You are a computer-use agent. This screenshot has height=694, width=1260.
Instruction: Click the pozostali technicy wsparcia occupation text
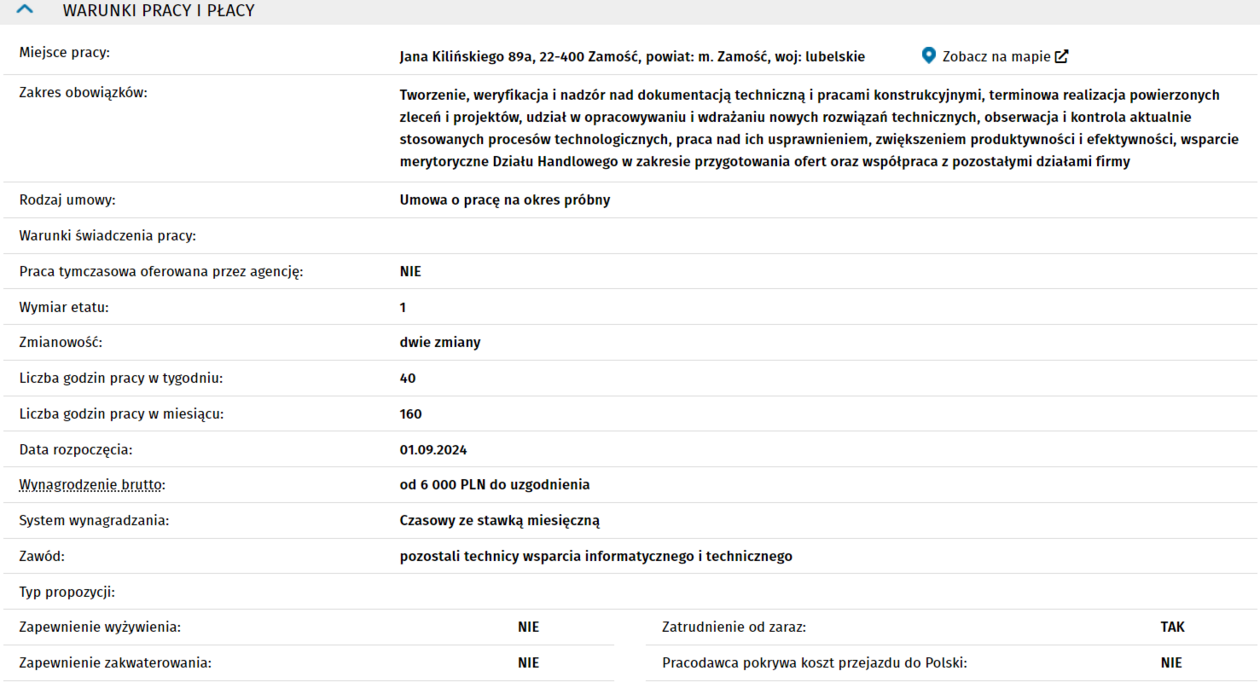pyautogui.click(x=595, y=556)
